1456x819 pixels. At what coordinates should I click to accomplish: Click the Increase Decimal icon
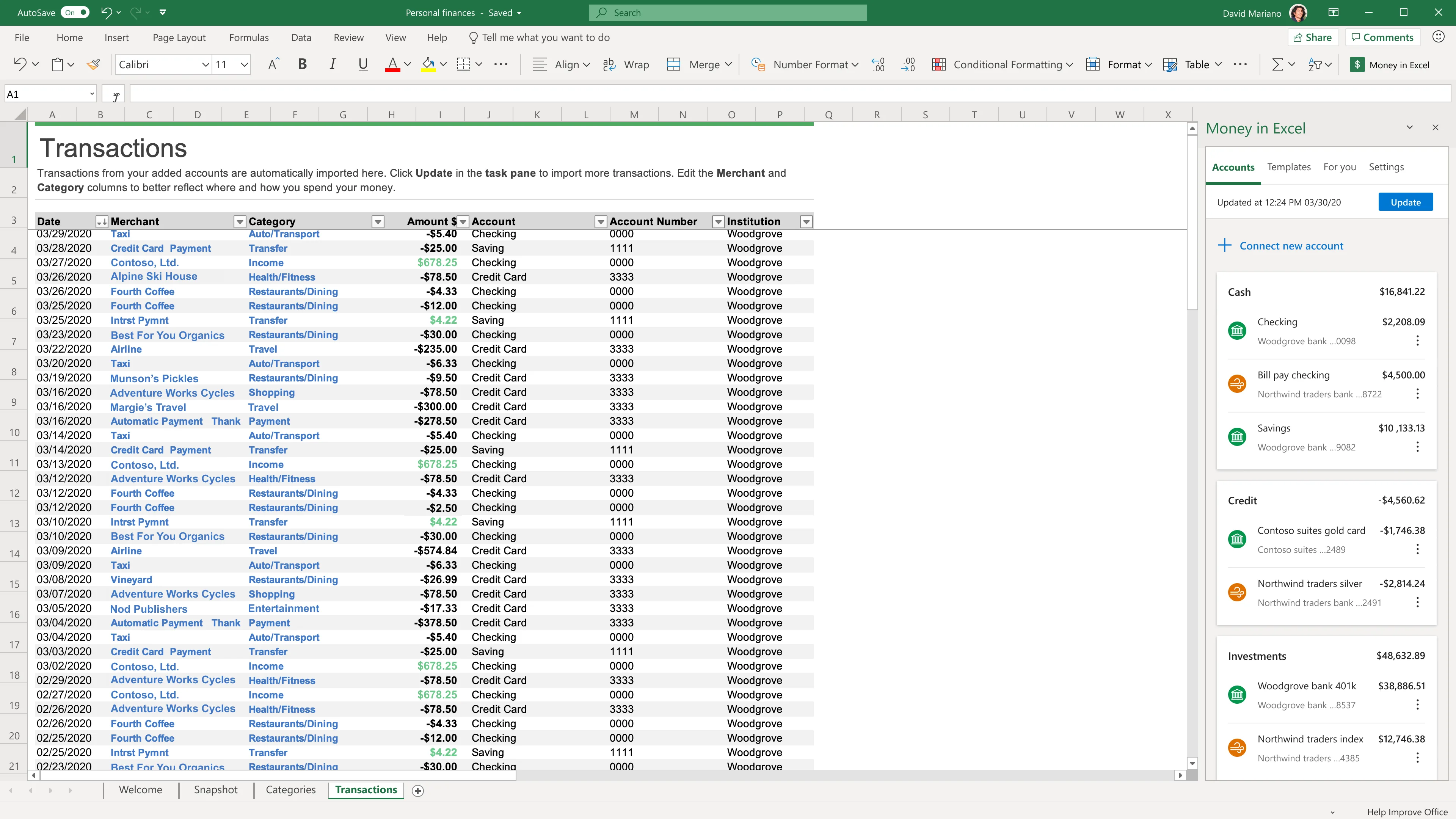click(x=878, y=64)
